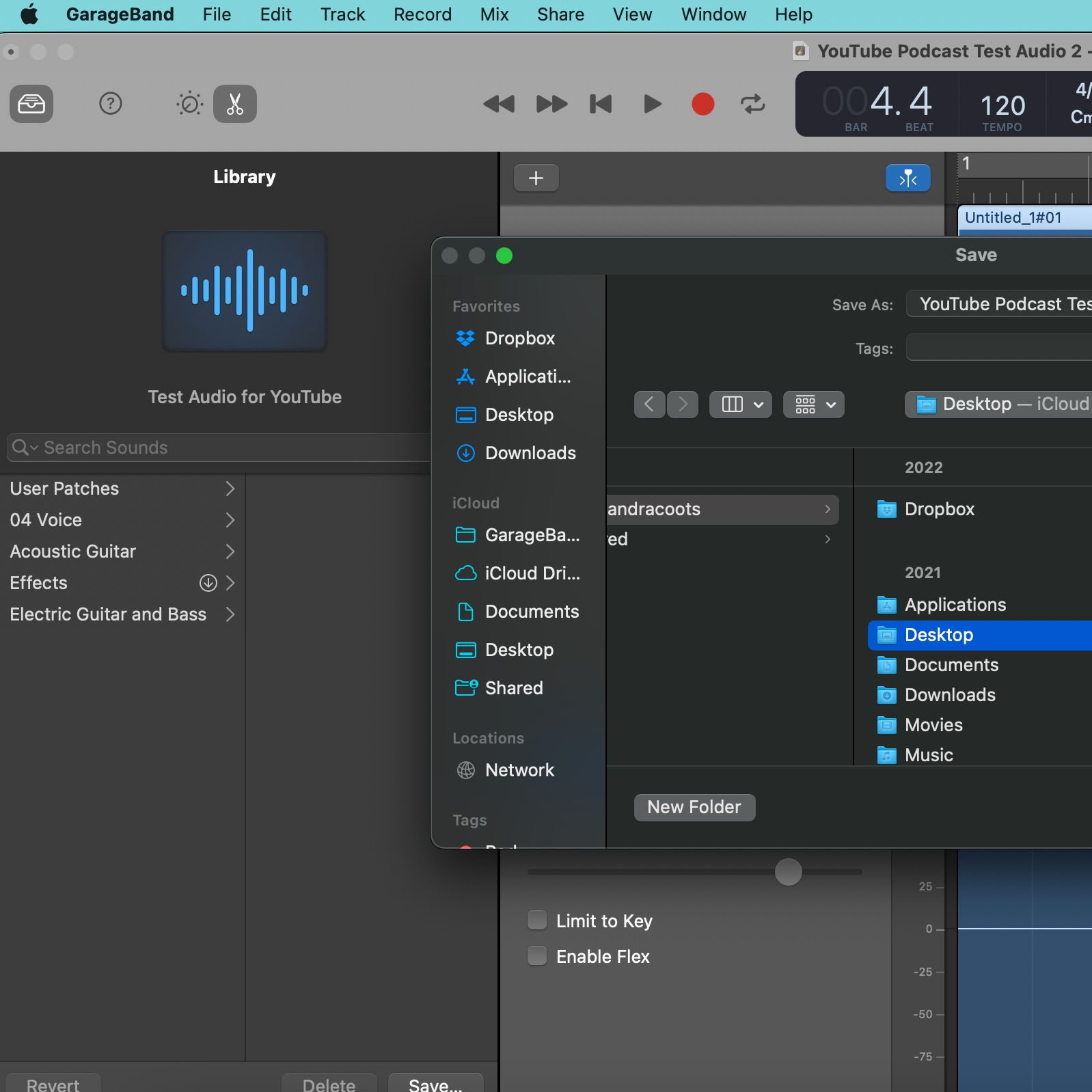Go to beginning with the transport button
This screenshot has width=1092, height=1092.
tap(601, 104)
